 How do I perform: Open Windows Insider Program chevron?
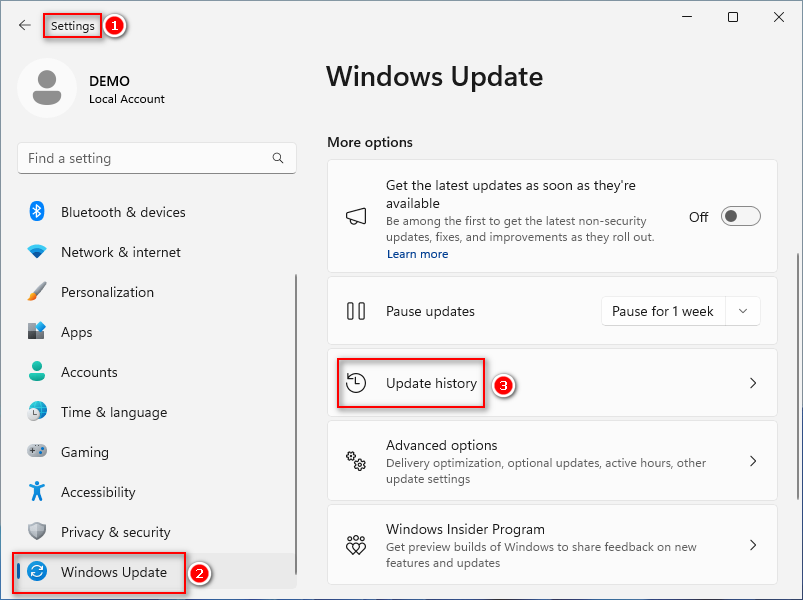coord(753,545)
